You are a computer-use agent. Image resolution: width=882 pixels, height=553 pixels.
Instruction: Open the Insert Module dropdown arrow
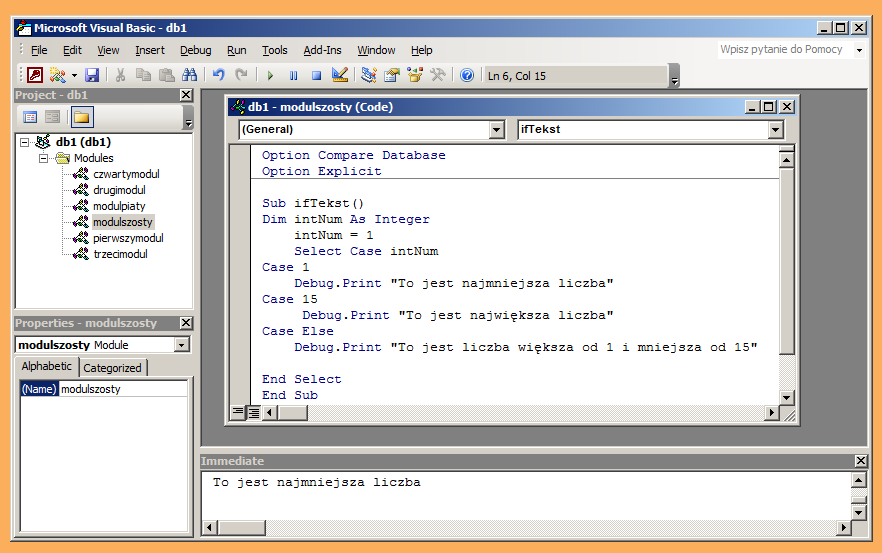(74, 75)
